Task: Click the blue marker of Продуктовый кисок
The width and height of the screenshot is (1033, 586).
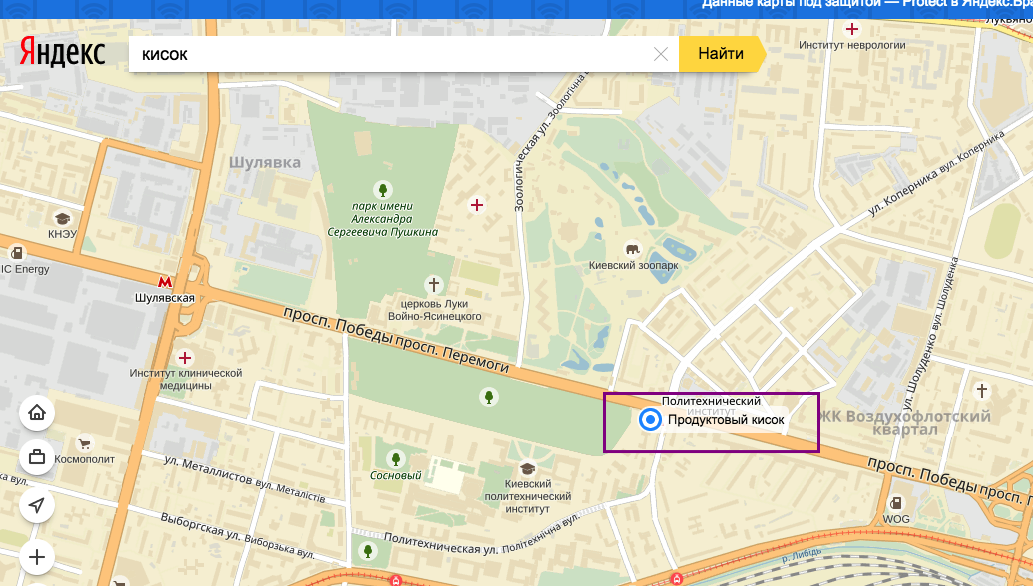Action: click(650, 419)
